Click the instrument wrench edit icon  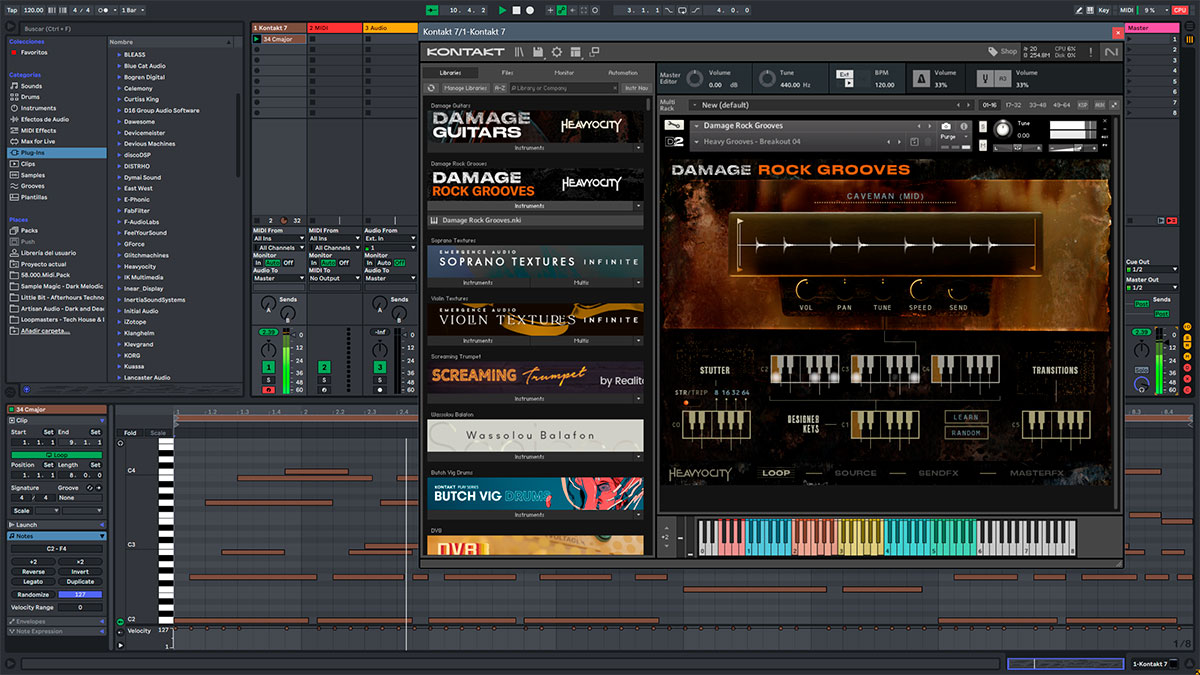(673, 126)
